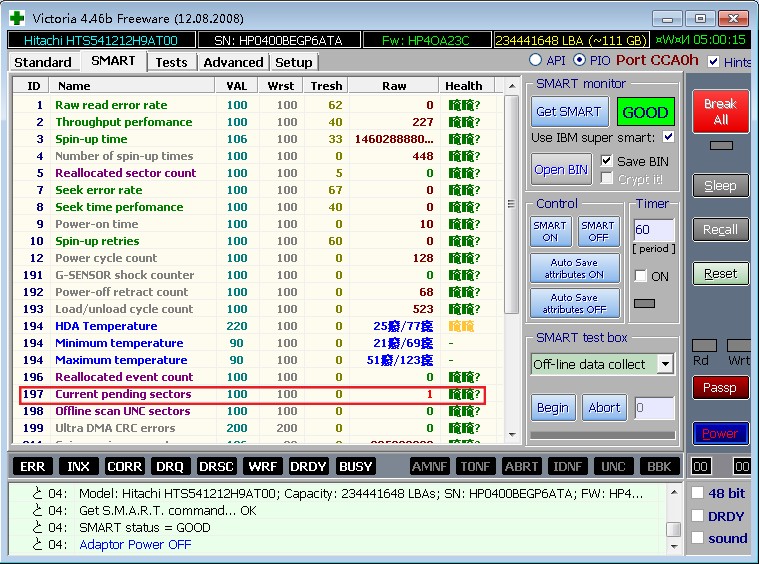Viewport: 759px width, 564px height.
Task: Click the DRDY status indicator
Action: pos(308,466)
